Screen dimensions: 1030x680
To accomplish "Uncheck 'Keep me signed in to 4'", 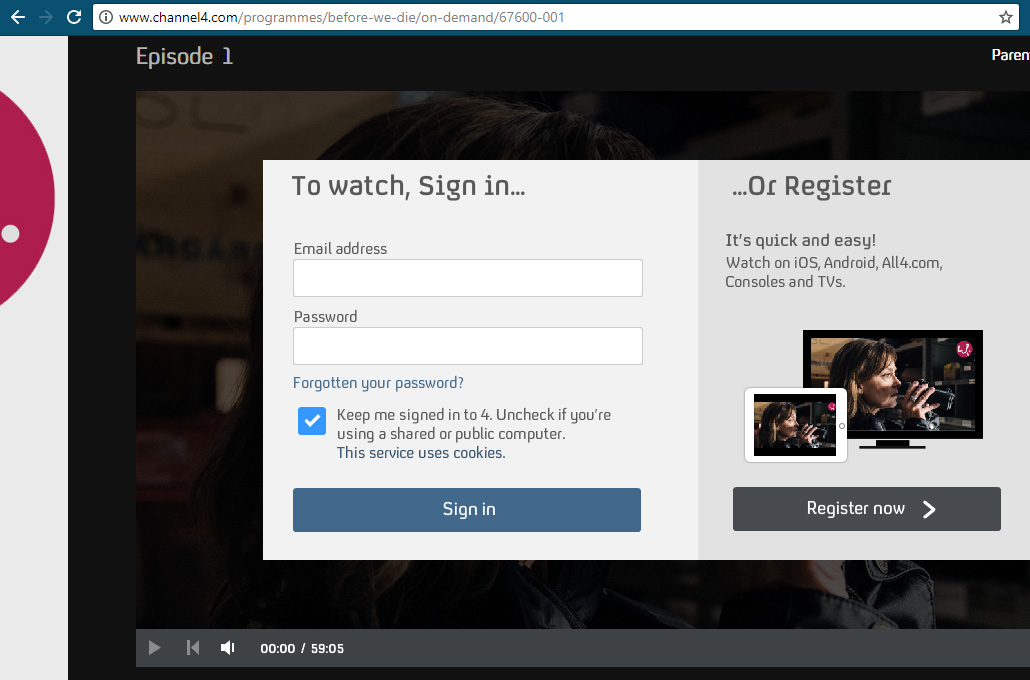I will tap(312, 421).
